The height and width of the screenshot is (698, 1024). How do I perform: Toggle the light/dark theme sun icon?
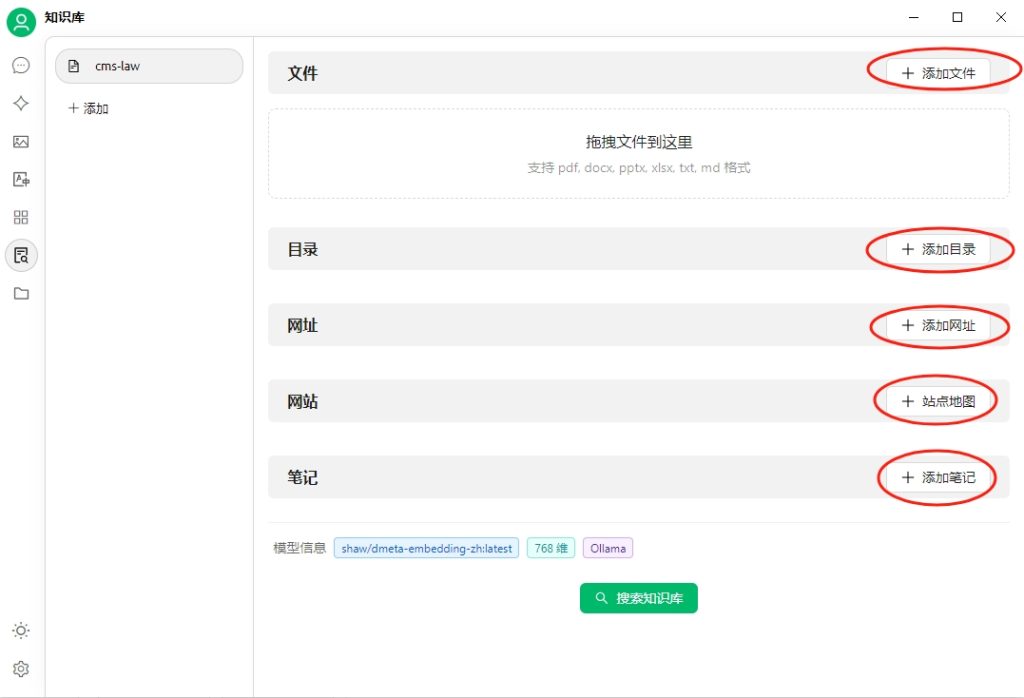click(x=21, y=631)
